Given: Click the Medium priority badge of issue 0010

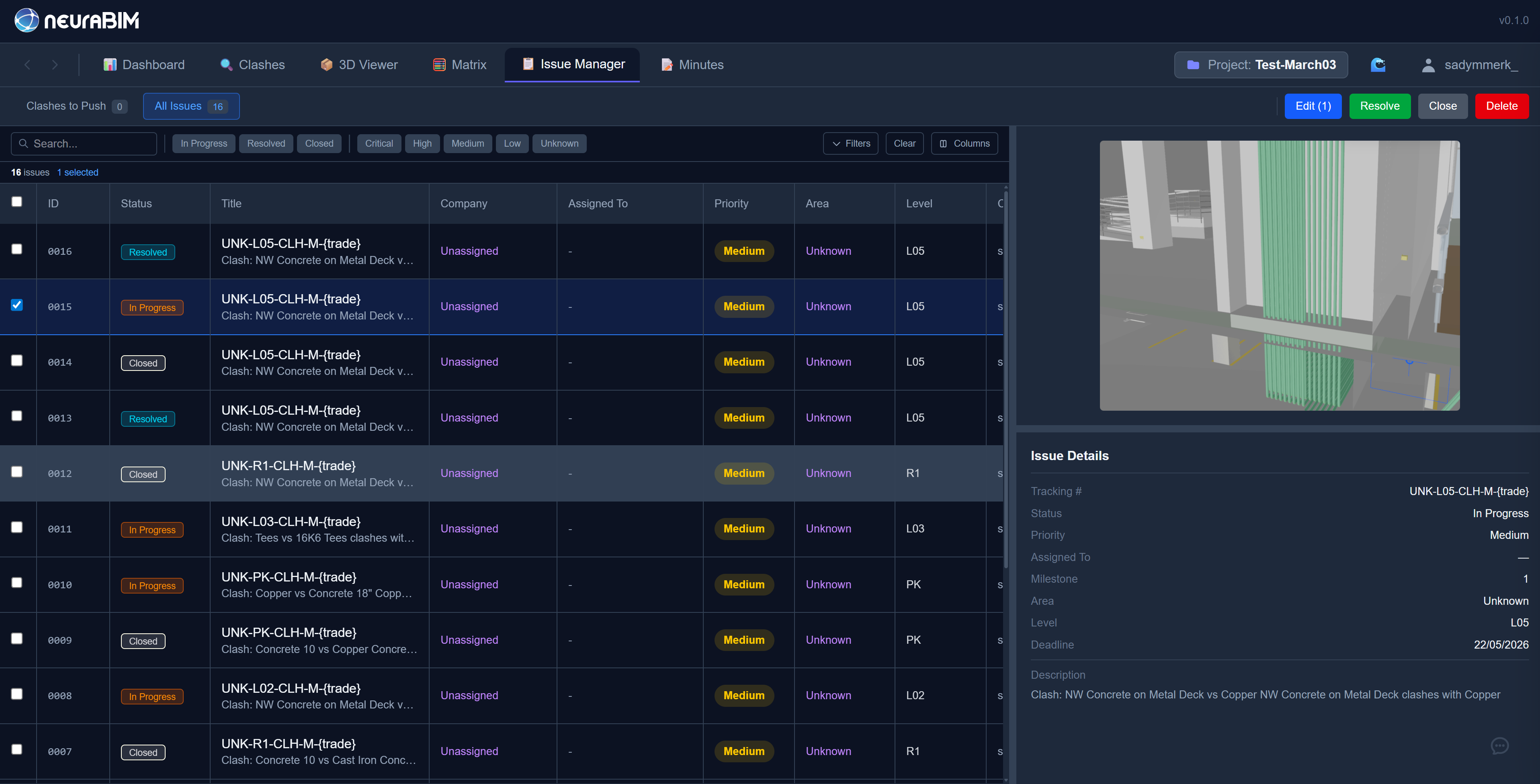Looking at the screenshot, I should (744, 584).
